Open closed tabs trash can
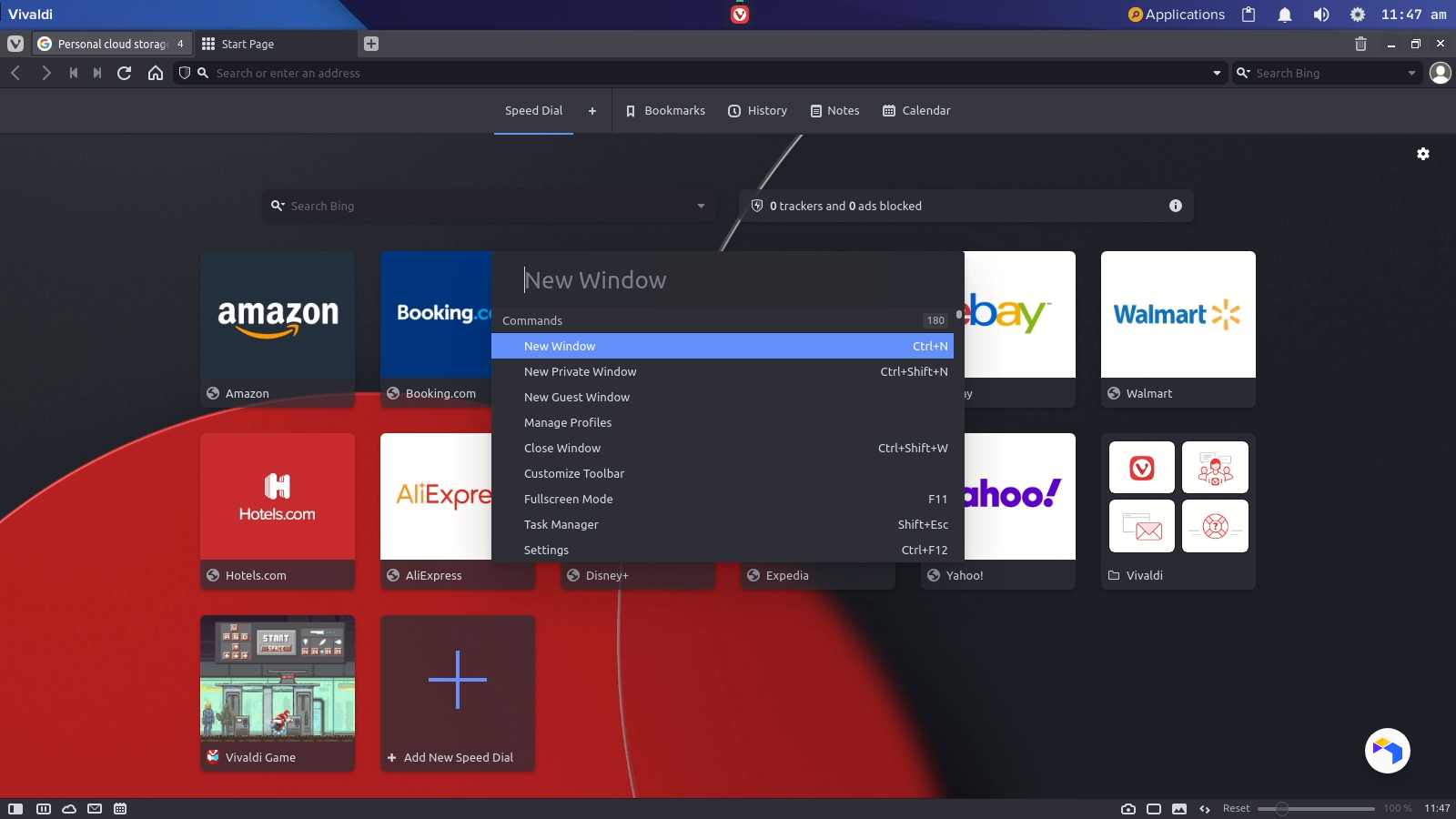1456x819 pixels. [x=1360, y=44]
